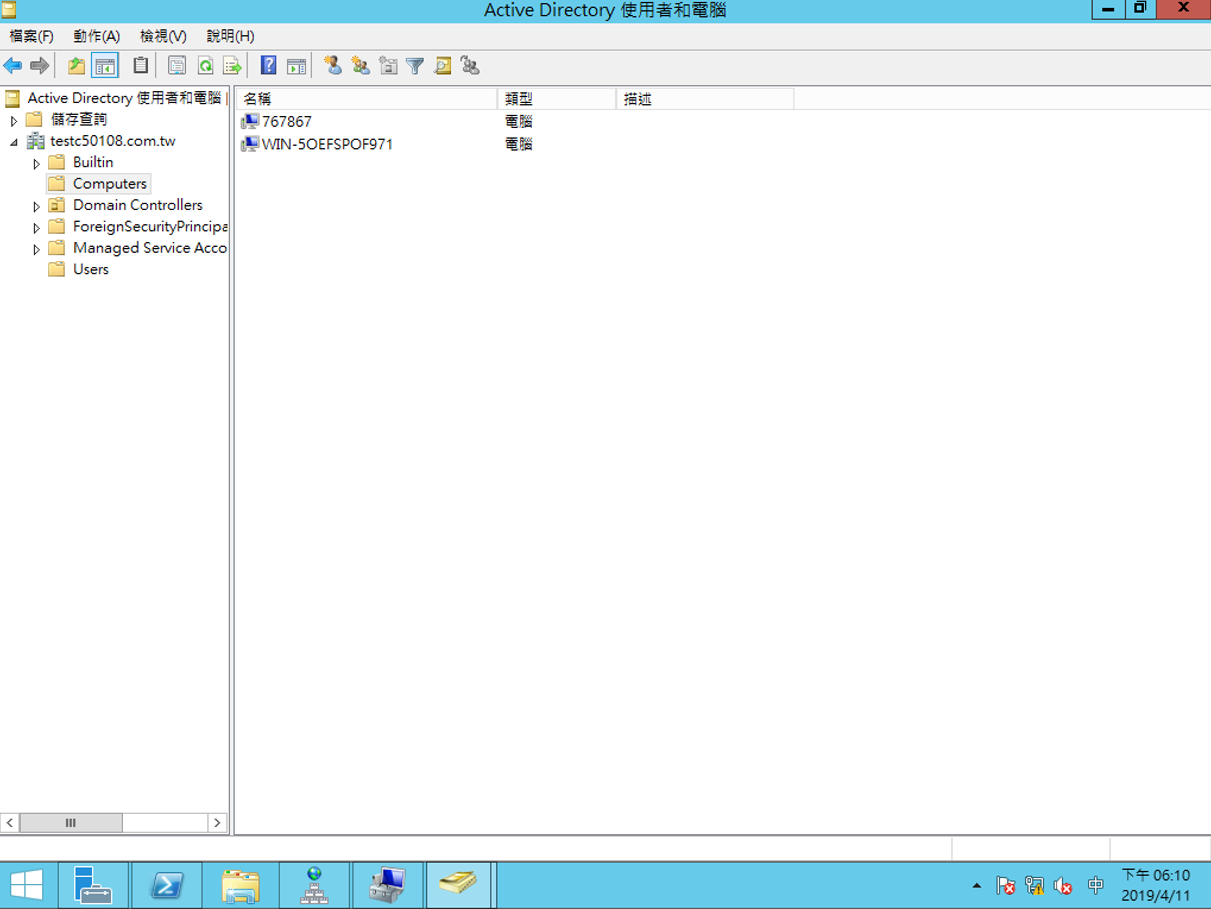Click the tree pane scroll left arrow
This screenshot has width=1211, height=909.
10,823
